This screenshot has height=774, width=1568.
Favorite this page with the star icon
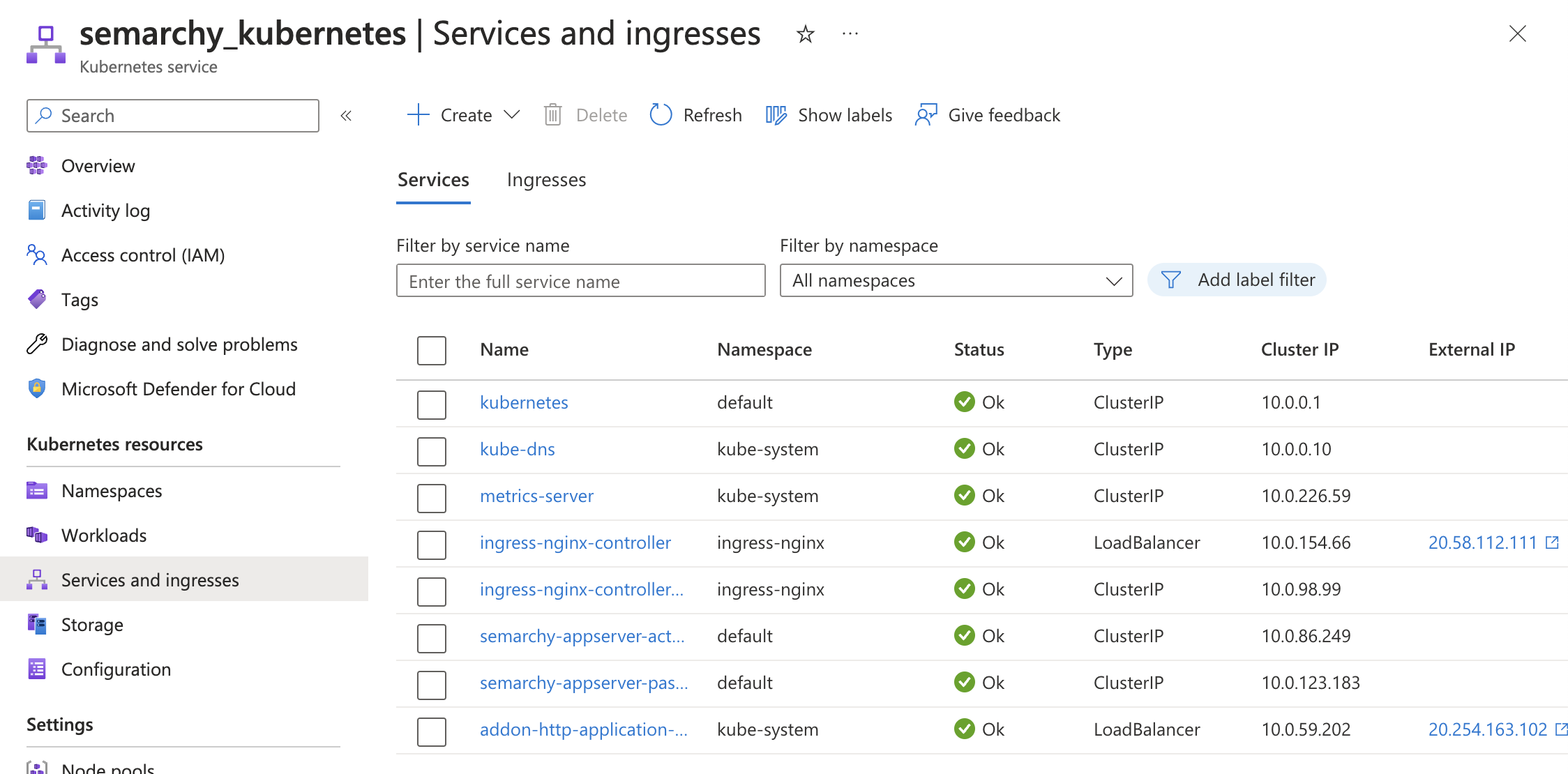pyautogui.click(x=806, y=33)
